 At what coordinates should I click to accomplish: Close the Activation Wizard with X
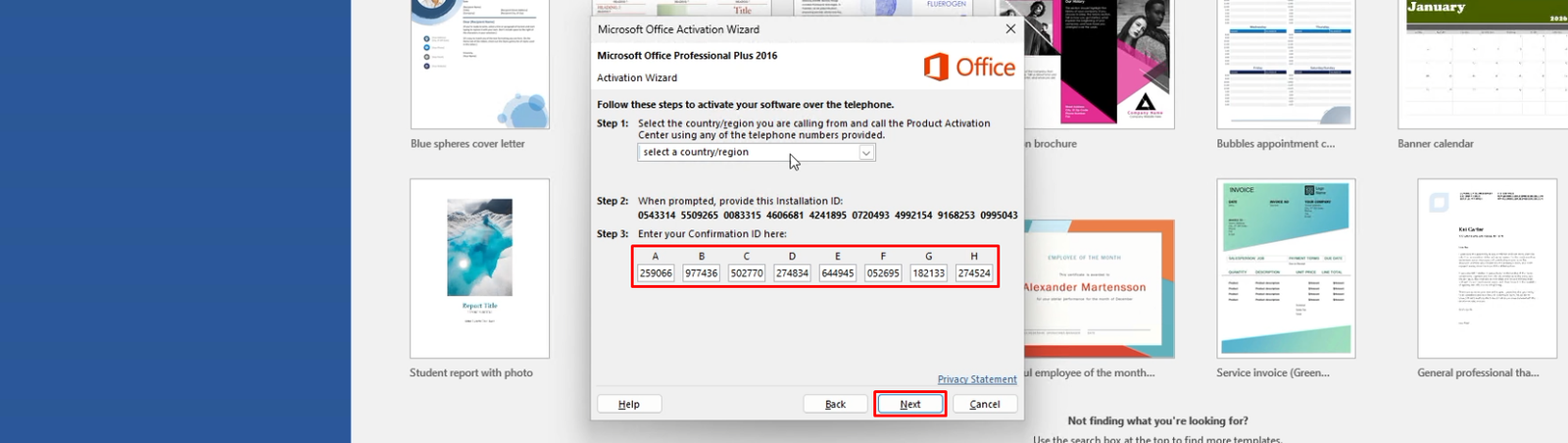(x=1010, y=28)
